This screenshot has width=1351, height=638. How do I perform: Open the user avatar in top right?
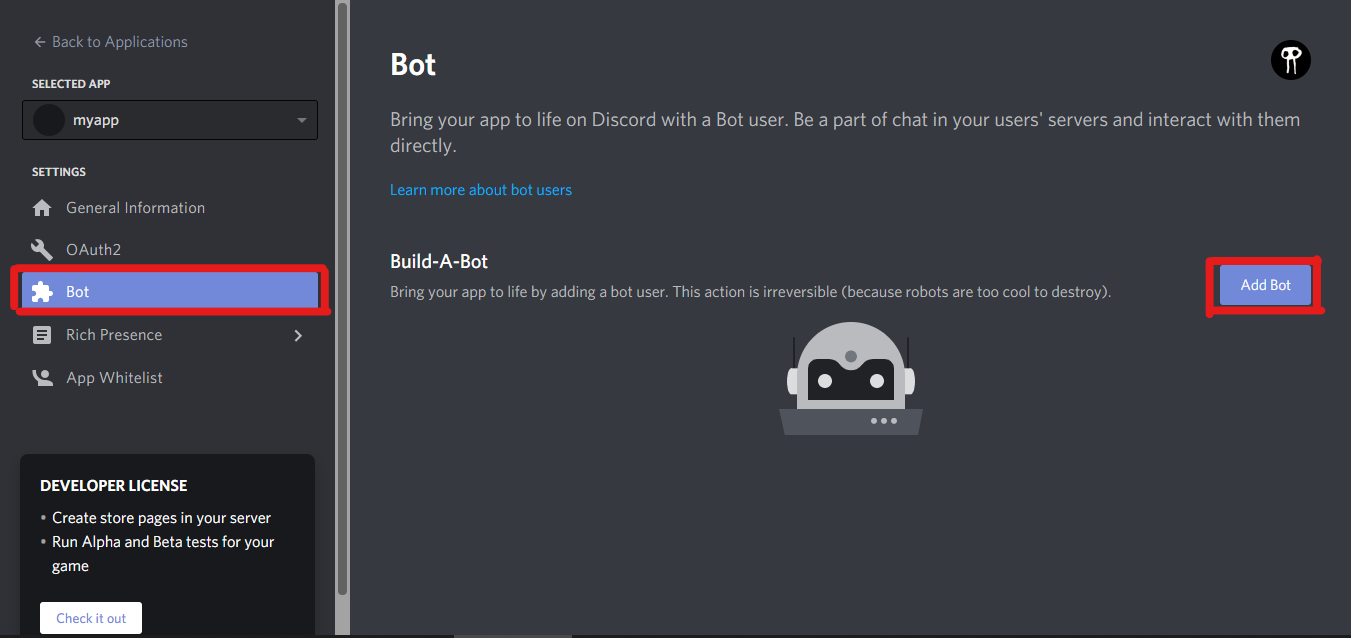point(1290,61)
